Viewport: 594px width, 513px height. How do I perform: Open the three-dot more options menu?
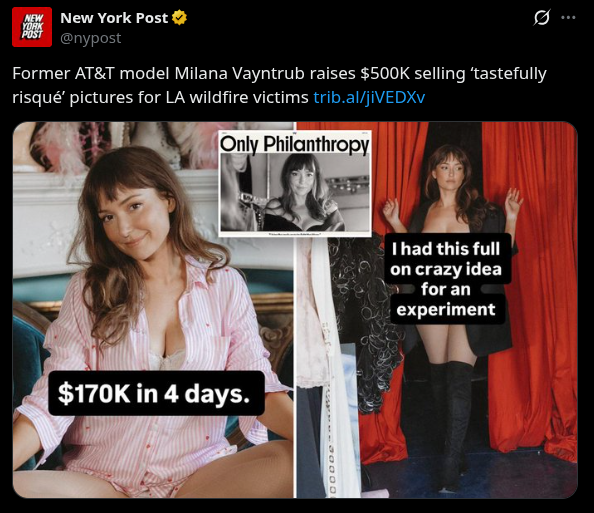[568, 17]
